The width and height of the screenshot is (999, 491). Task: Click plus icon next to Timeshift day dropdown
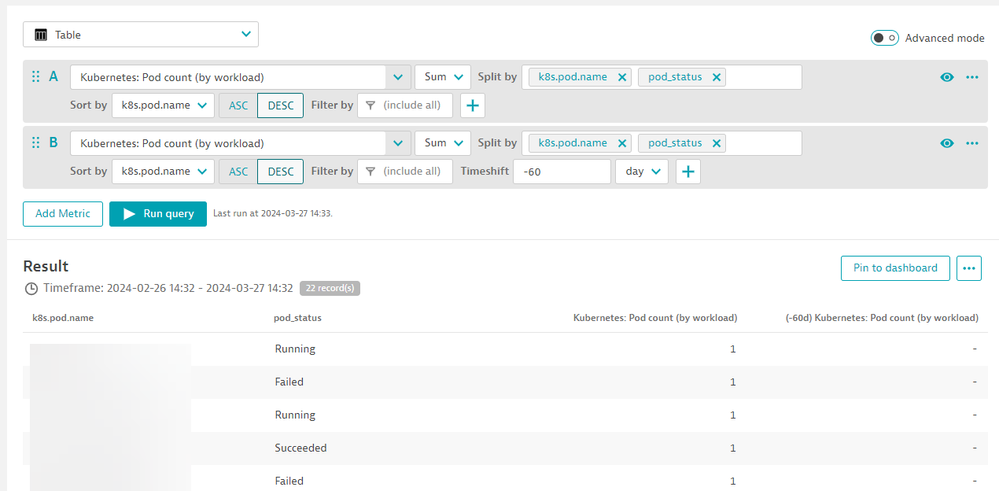688,172
